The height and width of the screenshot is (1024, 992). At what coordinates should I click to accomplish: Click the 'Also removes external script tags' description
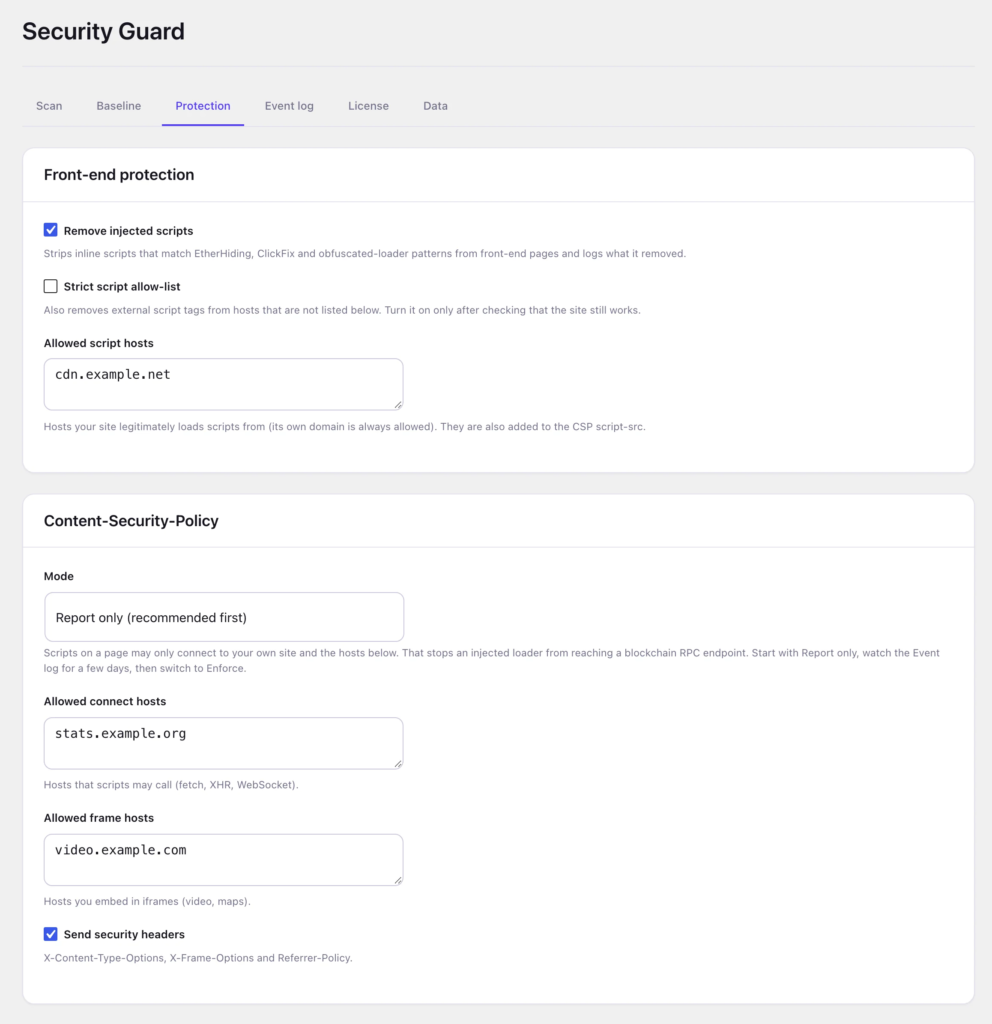(x=342, y=310)
